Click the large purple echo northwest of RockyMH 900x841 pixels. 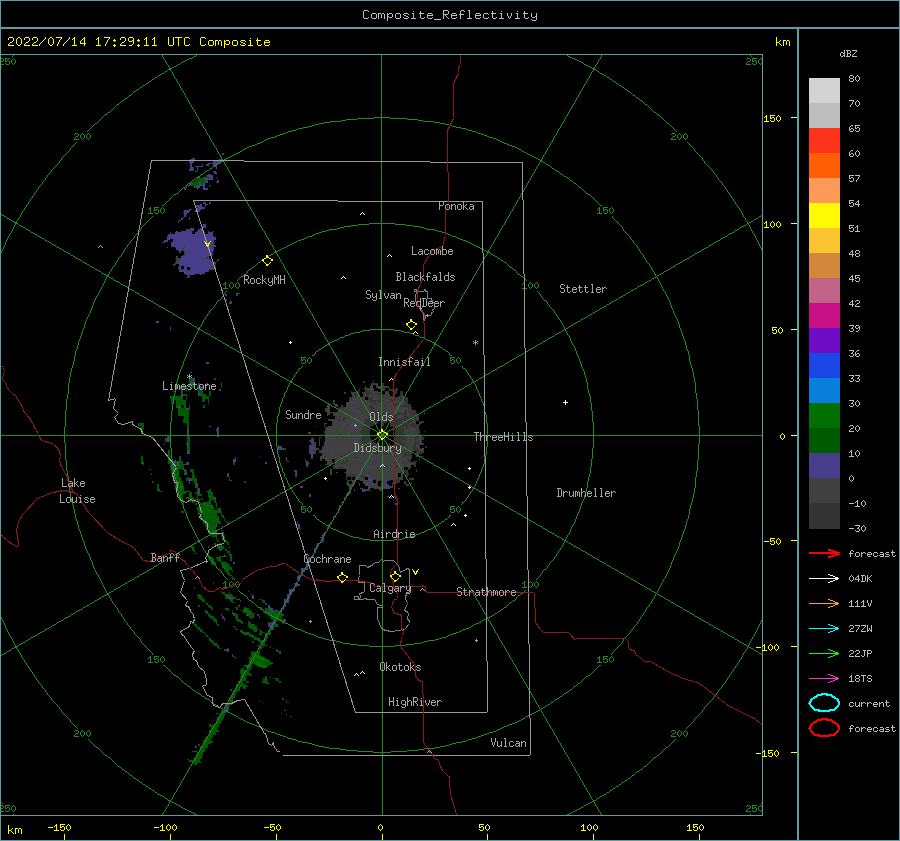pos(192,251)
